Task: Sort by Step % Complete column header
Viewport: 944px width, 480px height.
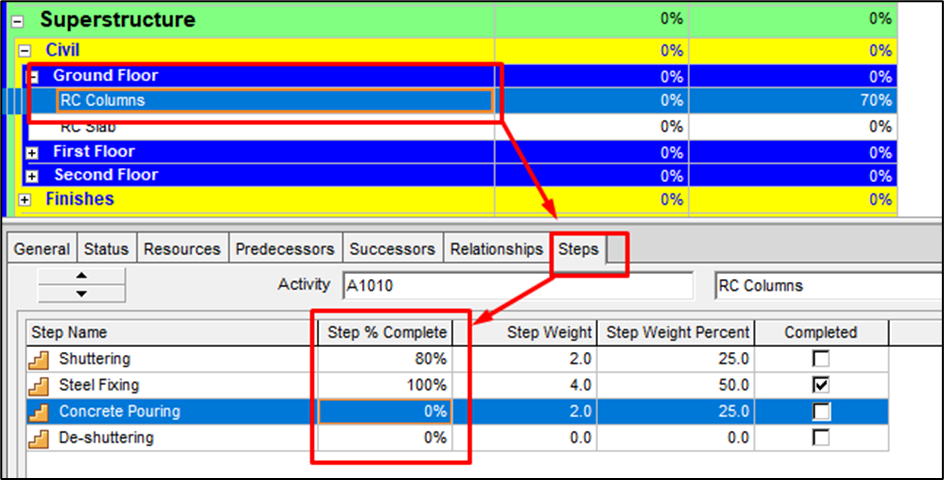Action: click(x=387, y=332)
